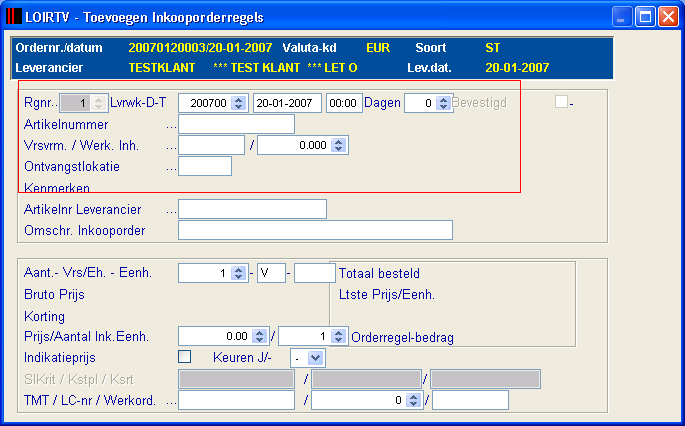
Task: Adjust the Aantal Ink.Eenh. spinner
Action: [339, 336]
